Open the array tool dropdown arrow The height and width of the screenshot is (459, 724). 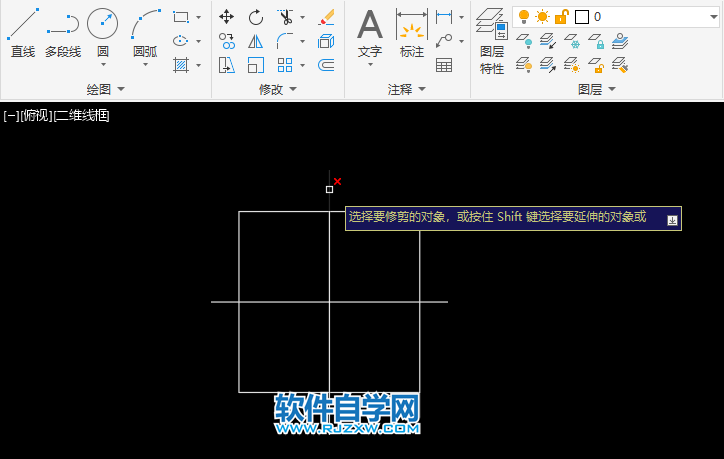(302, 66)
